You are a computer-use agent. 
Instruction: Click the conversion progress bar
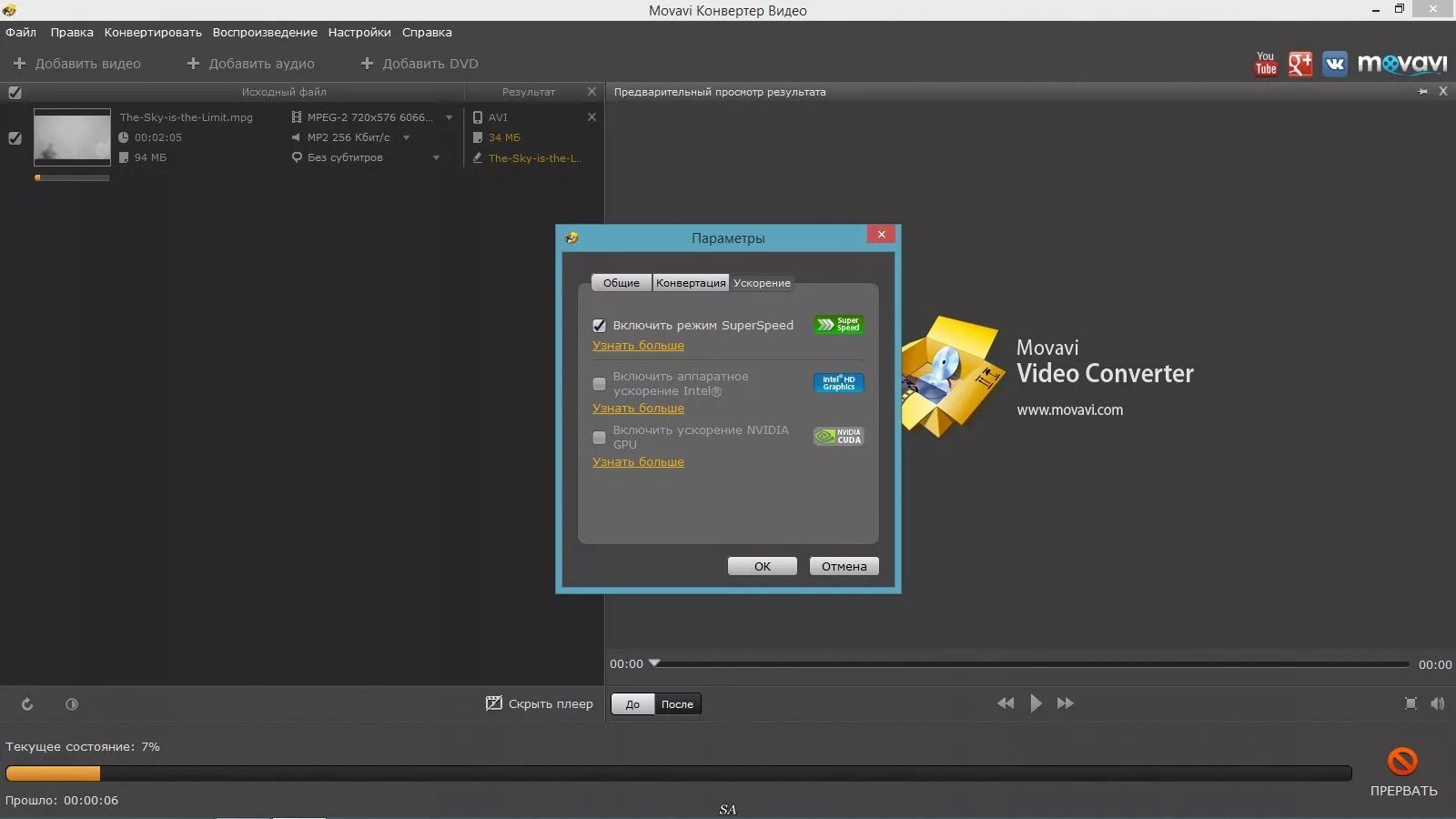[x=679, y=773]
